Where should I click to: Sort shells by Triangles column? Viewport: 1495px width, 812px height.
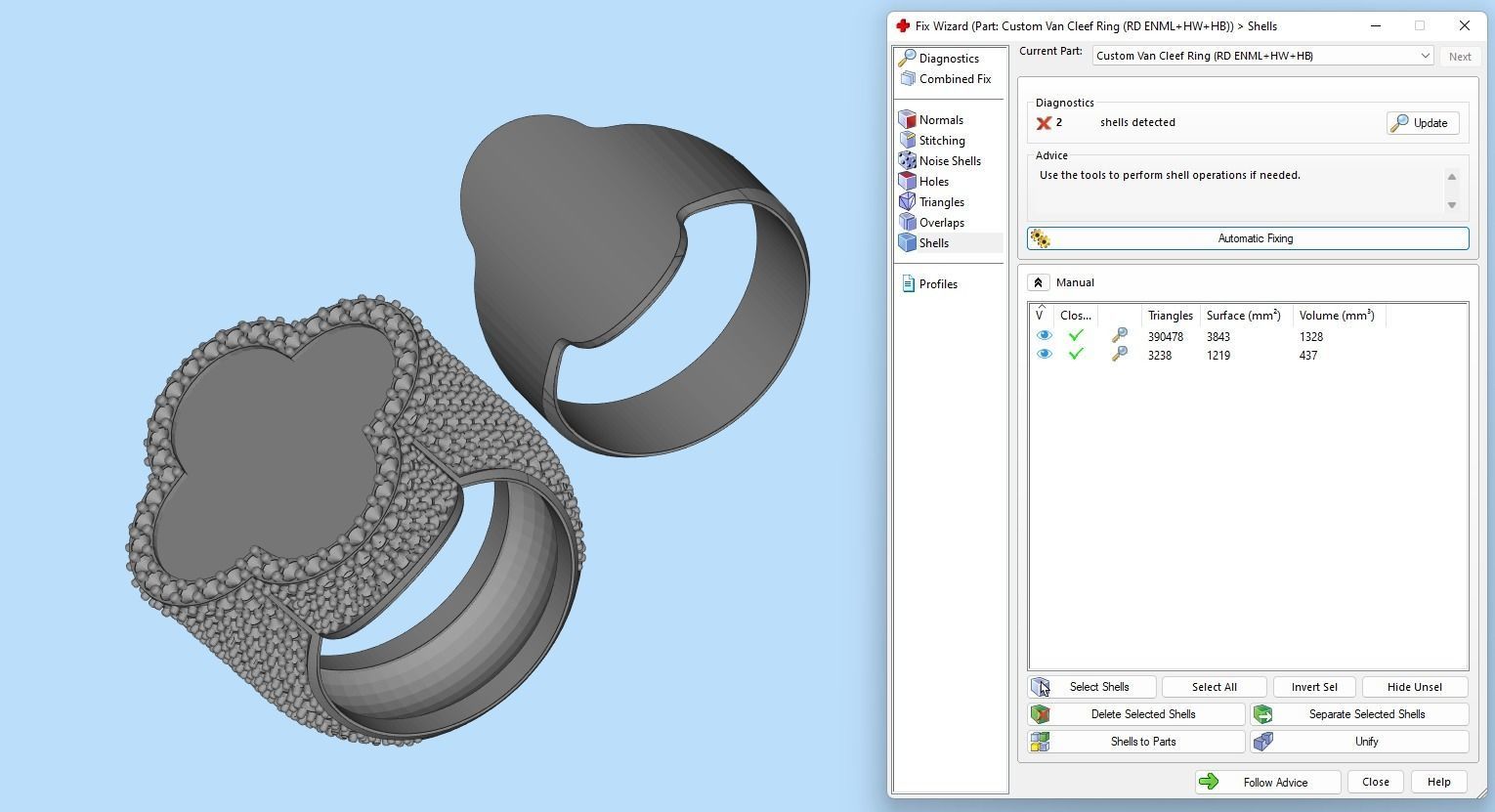click(x=1171, y=316)
